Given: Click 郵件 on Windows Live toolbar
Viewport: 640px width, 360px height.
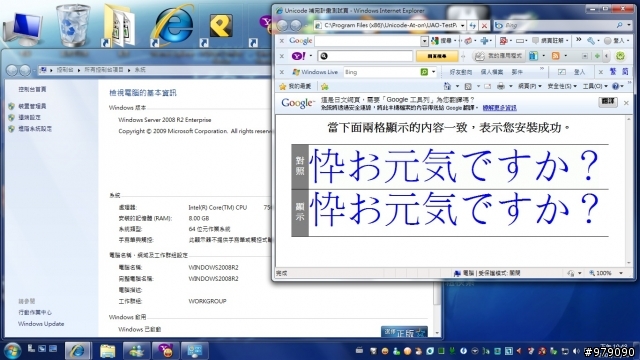Looking at the screenshot, I should pos(517,72).
